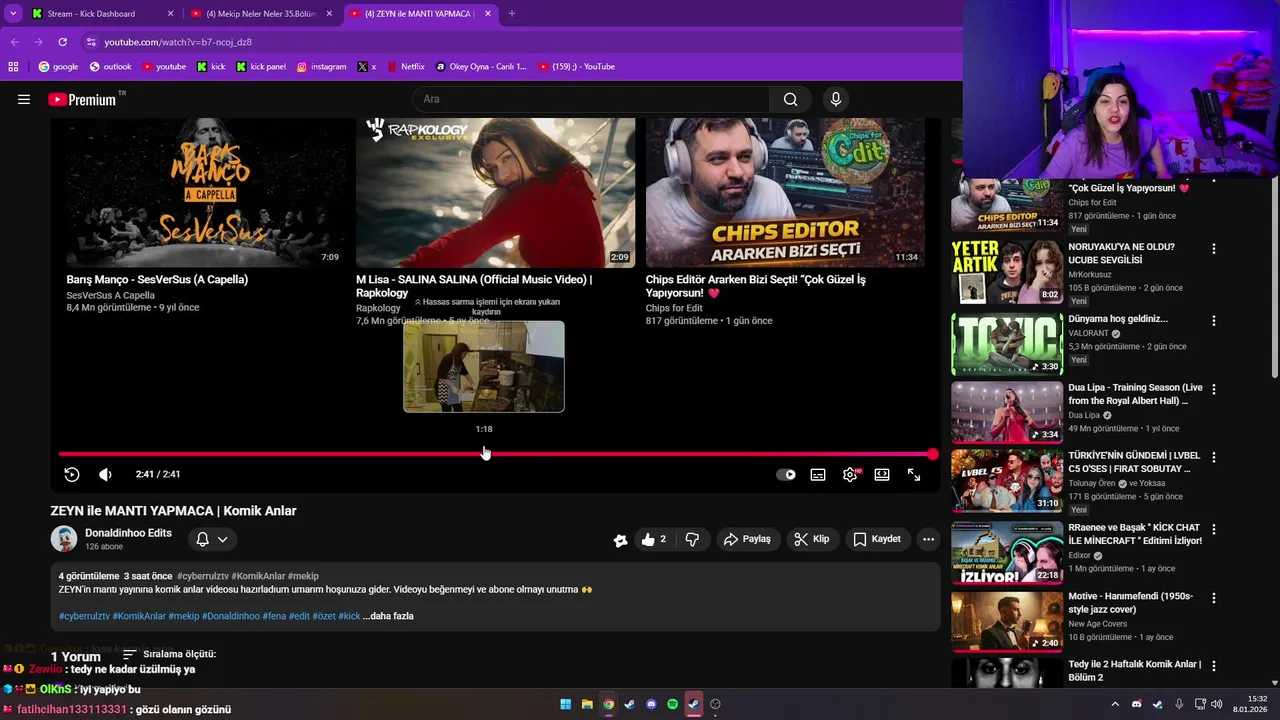Click the search magnifier button
The height and width of the screenshot is (720, 1280).
(790, 99)
